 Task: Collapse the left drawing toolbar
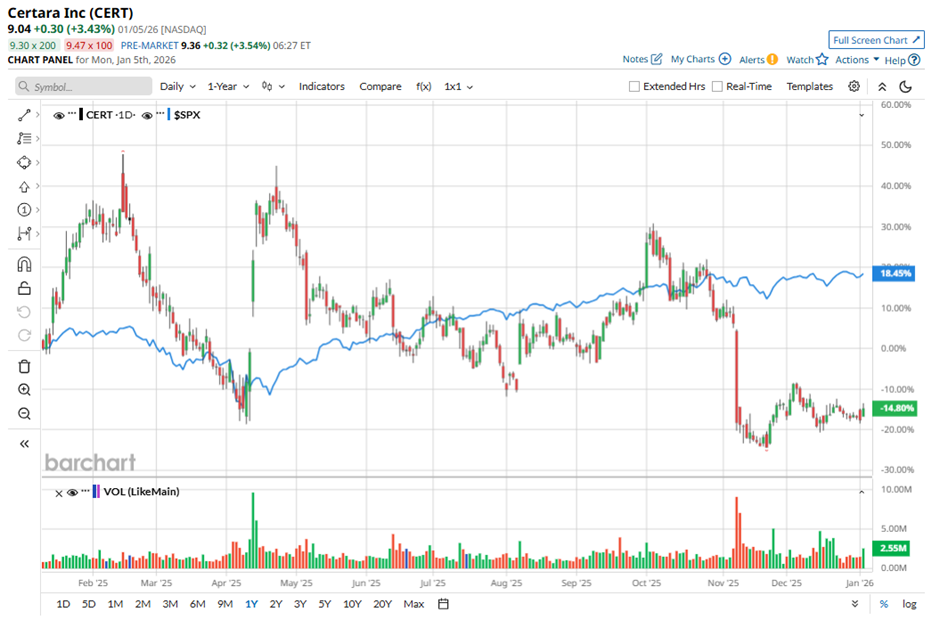[x=24, y=444]
